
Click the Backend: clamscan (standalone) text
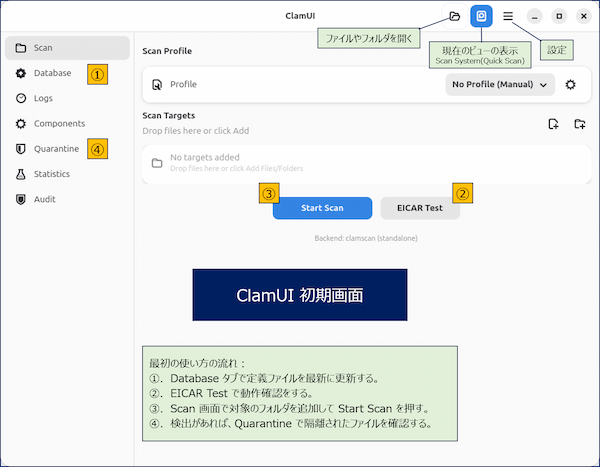tap(366, 238)
